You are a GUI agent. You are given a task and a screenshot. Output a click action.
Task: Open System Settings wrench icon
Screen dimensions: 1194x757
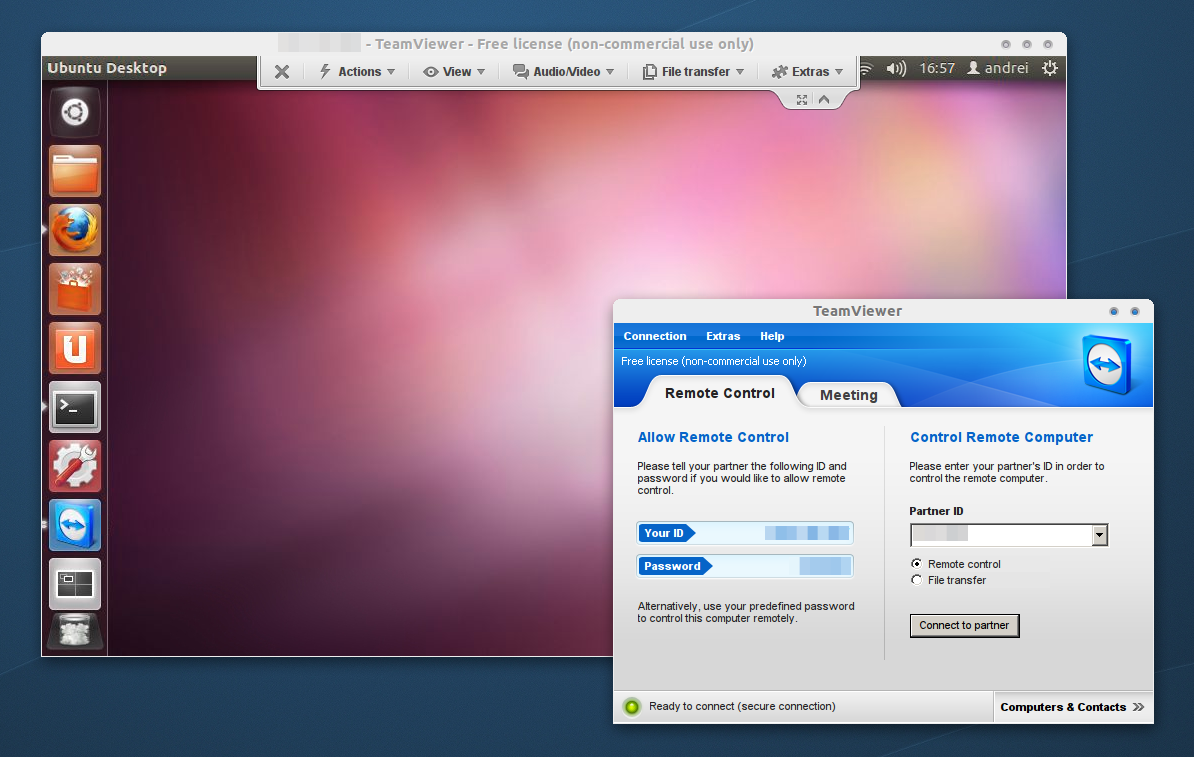pos(75,466)
